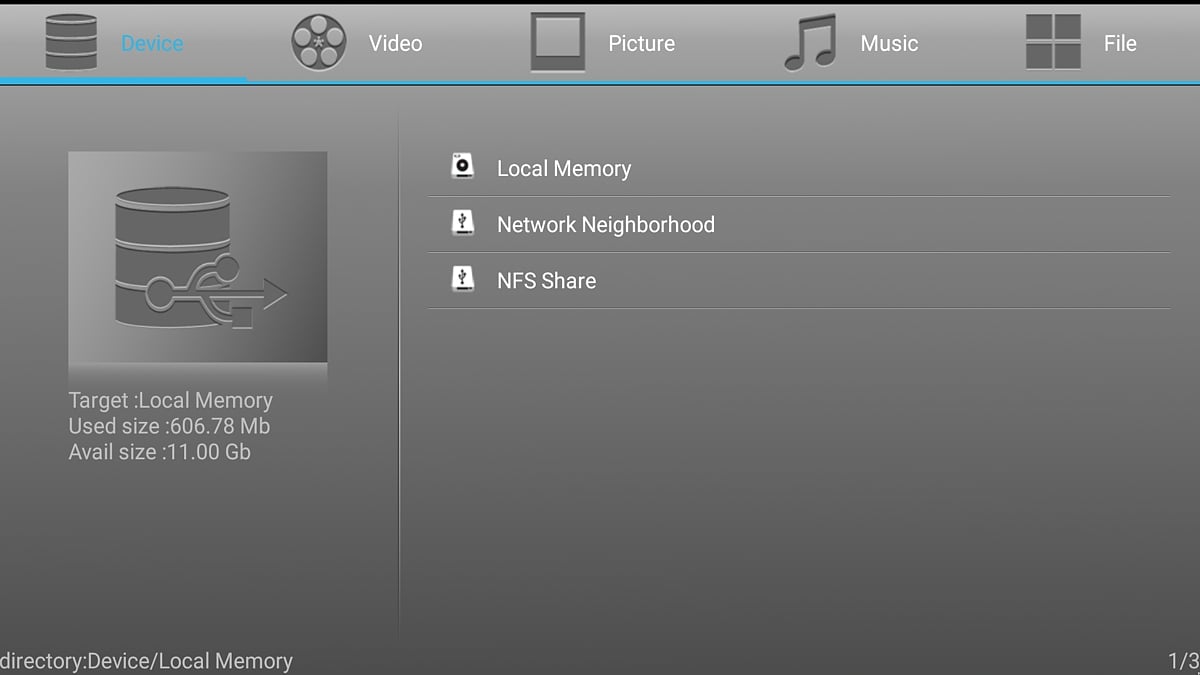Click the USB storage preview thumbnail
Viewport: 1200px width, 675px height.
(197, 257)
